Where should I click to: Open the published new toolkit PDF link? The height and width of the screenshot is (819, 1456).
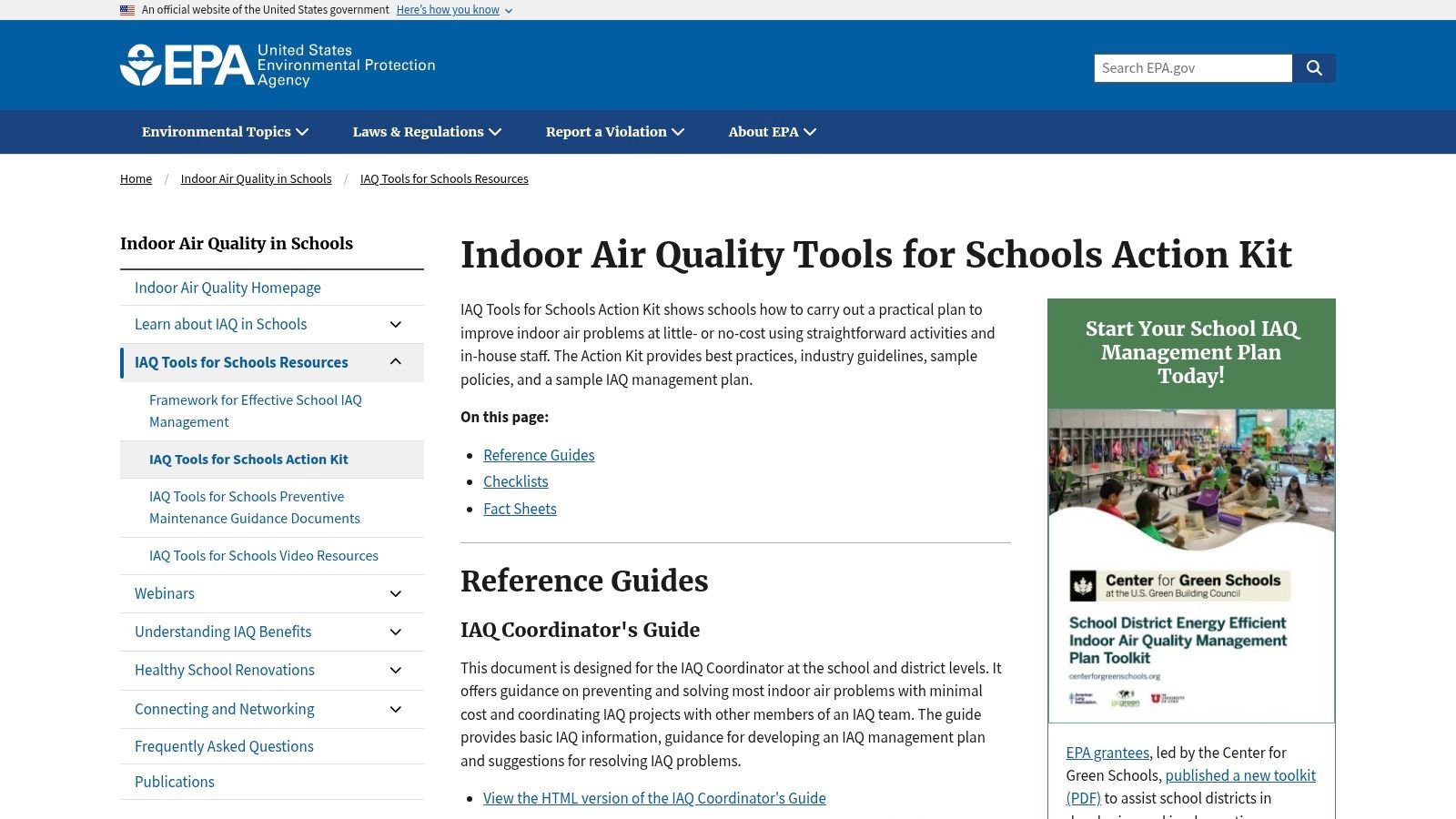point(1240,775)
